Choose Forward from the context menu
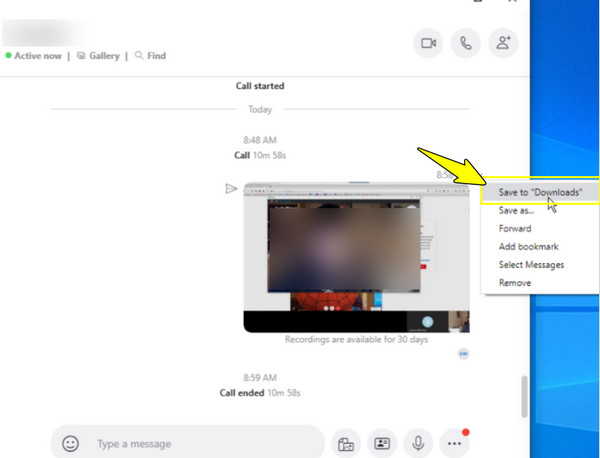 (515, 229)
